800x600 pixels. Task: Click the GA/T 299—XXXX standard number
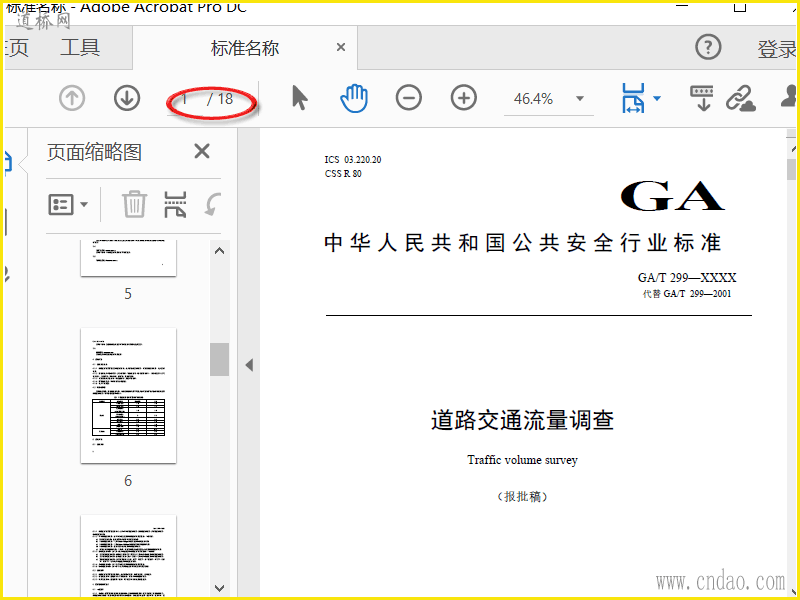(687, 278)
